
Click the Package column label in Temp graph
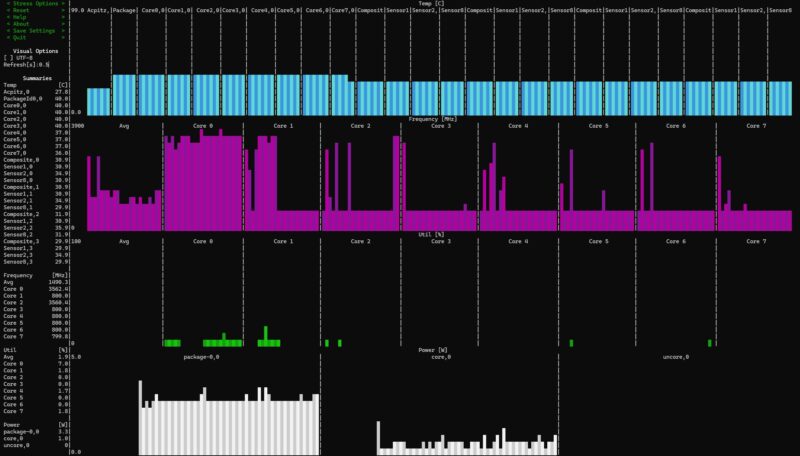pos(124,10)
